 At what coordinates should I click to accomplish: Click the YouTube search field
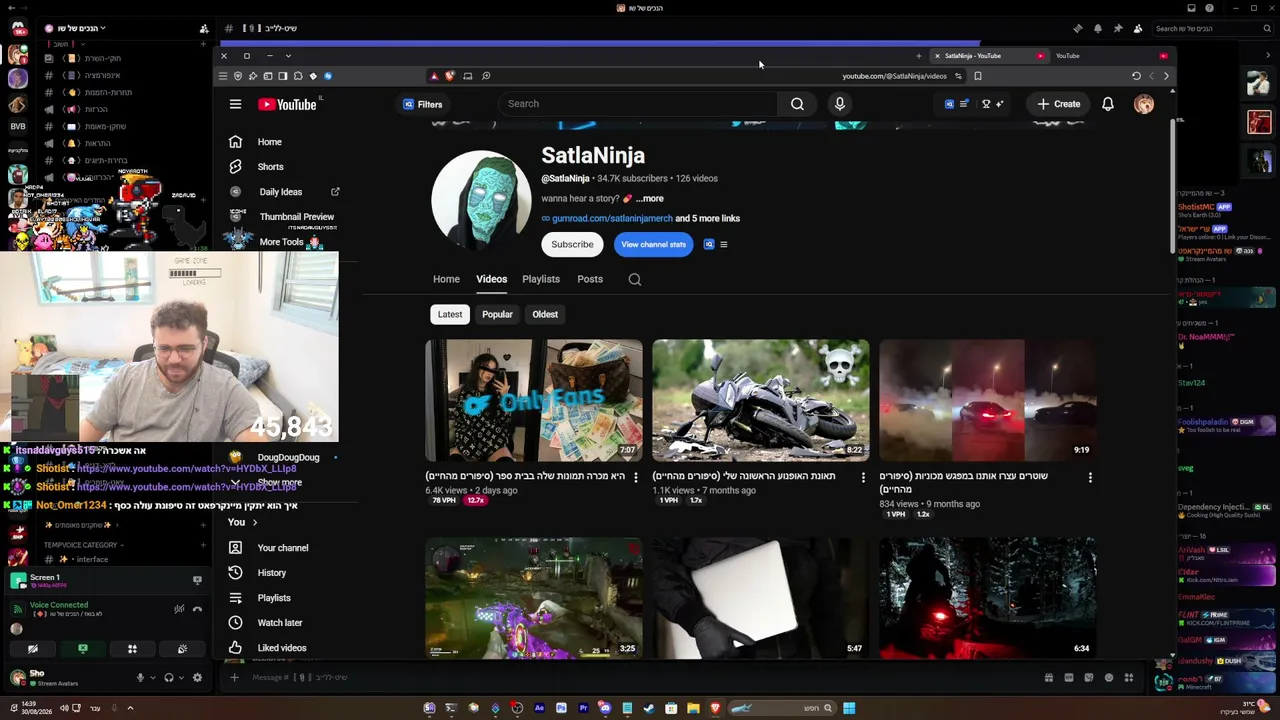[x=640, y=104]
